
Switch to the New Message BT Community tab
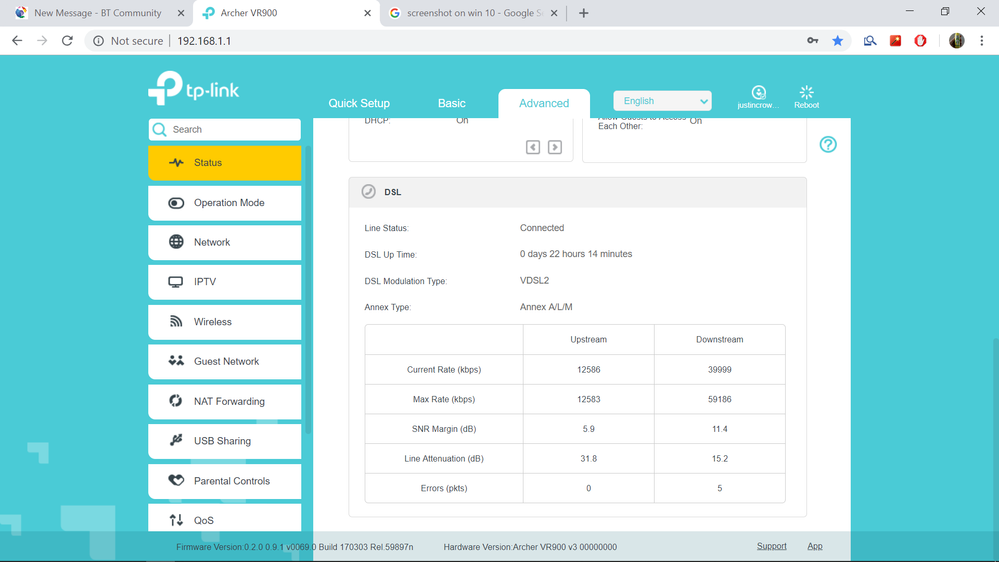pyautogui.click(x=97, y=13)
